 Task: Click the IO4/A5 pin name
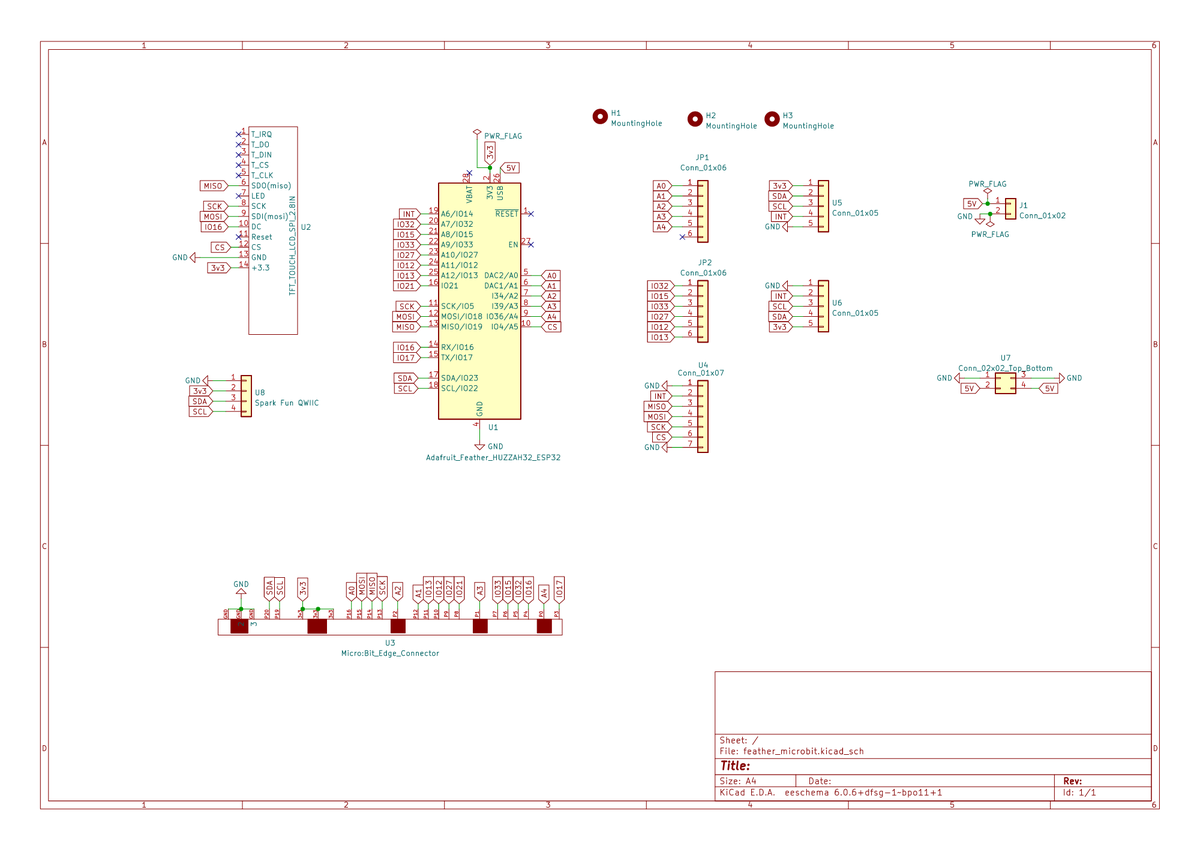pos(504,326)
